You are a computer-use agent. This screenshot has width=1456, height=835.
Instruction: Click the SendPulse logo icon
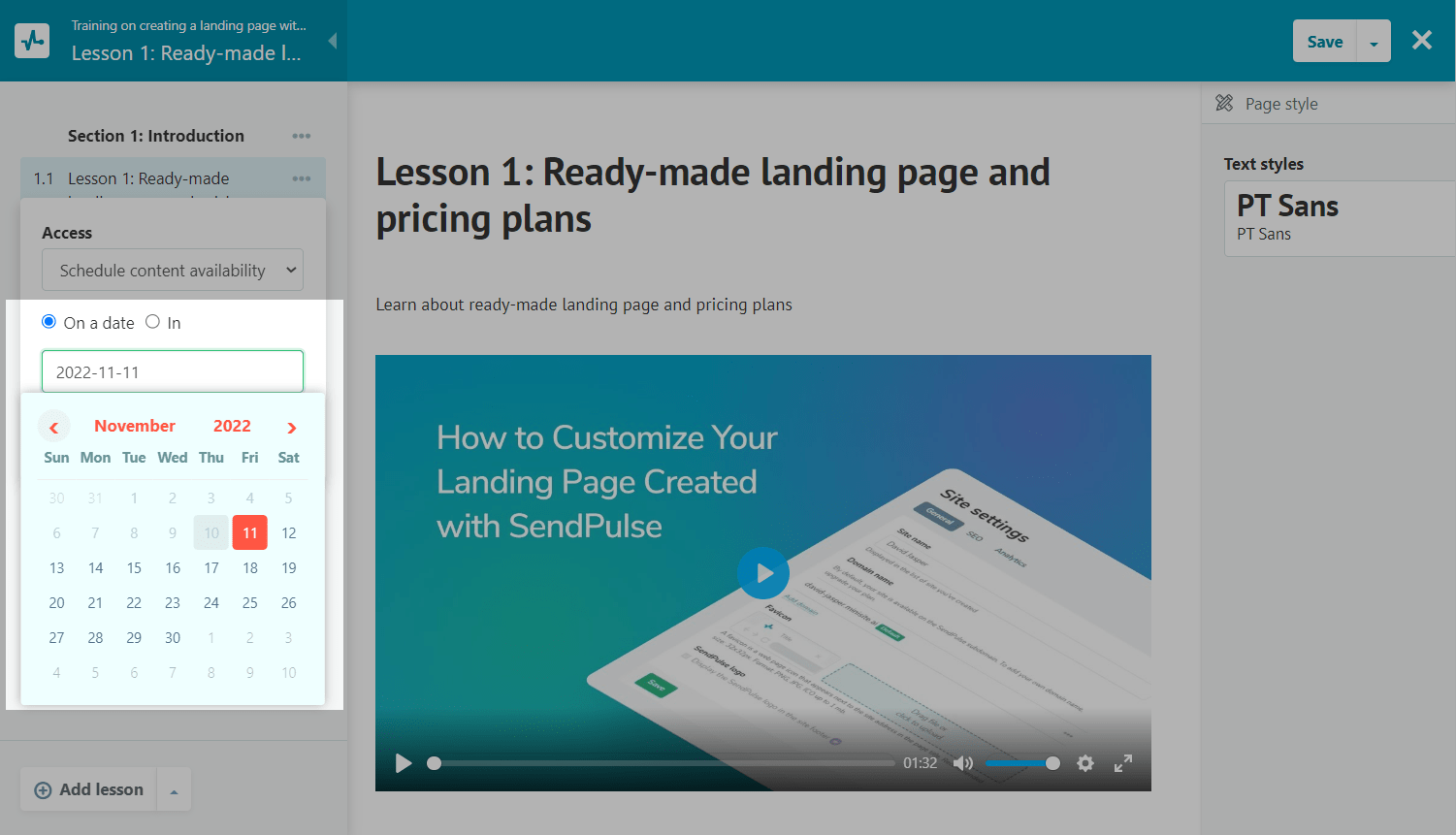(x=32, y=41)
